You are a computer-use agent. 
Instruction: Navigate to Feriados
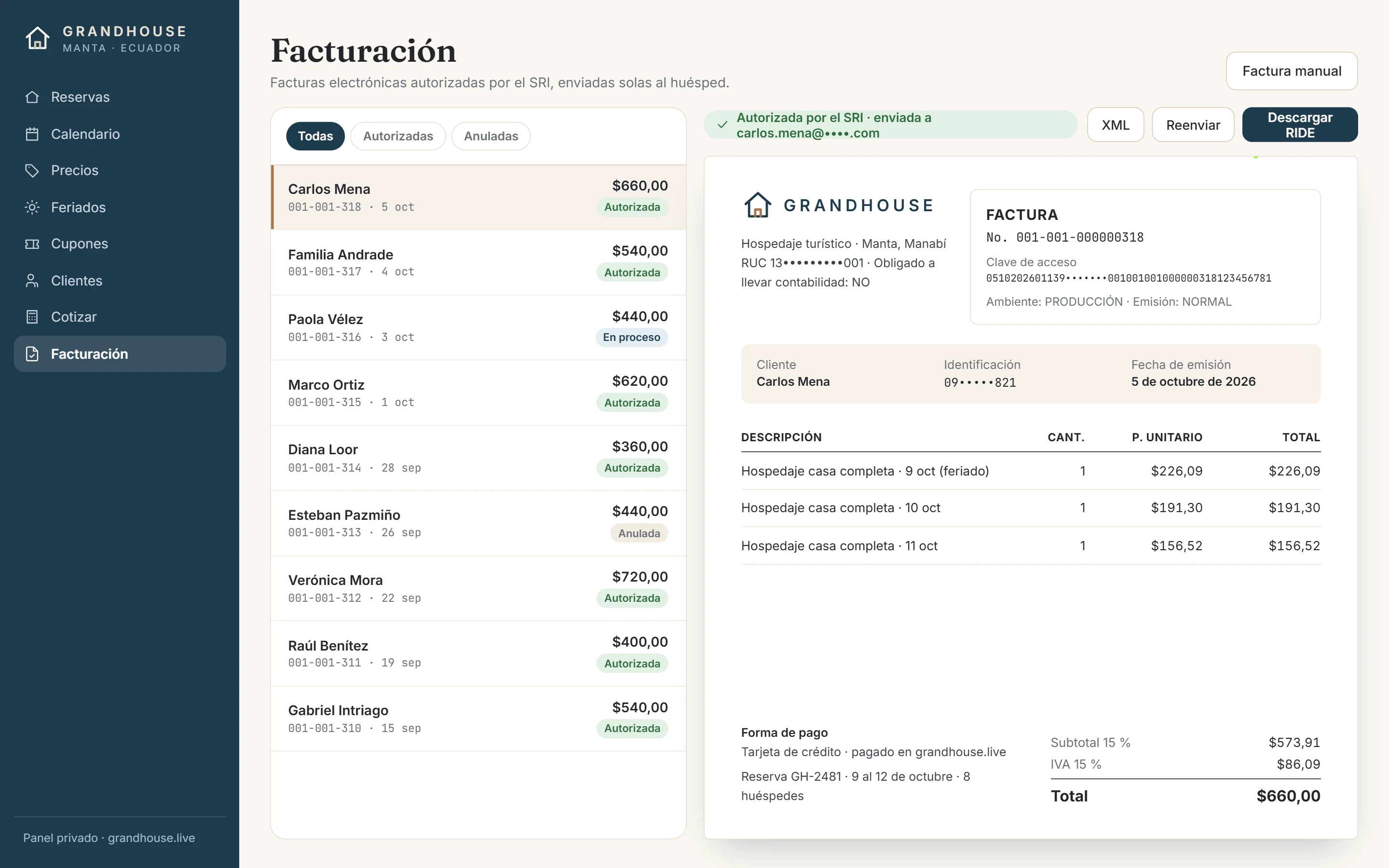(x=120, y=207)
